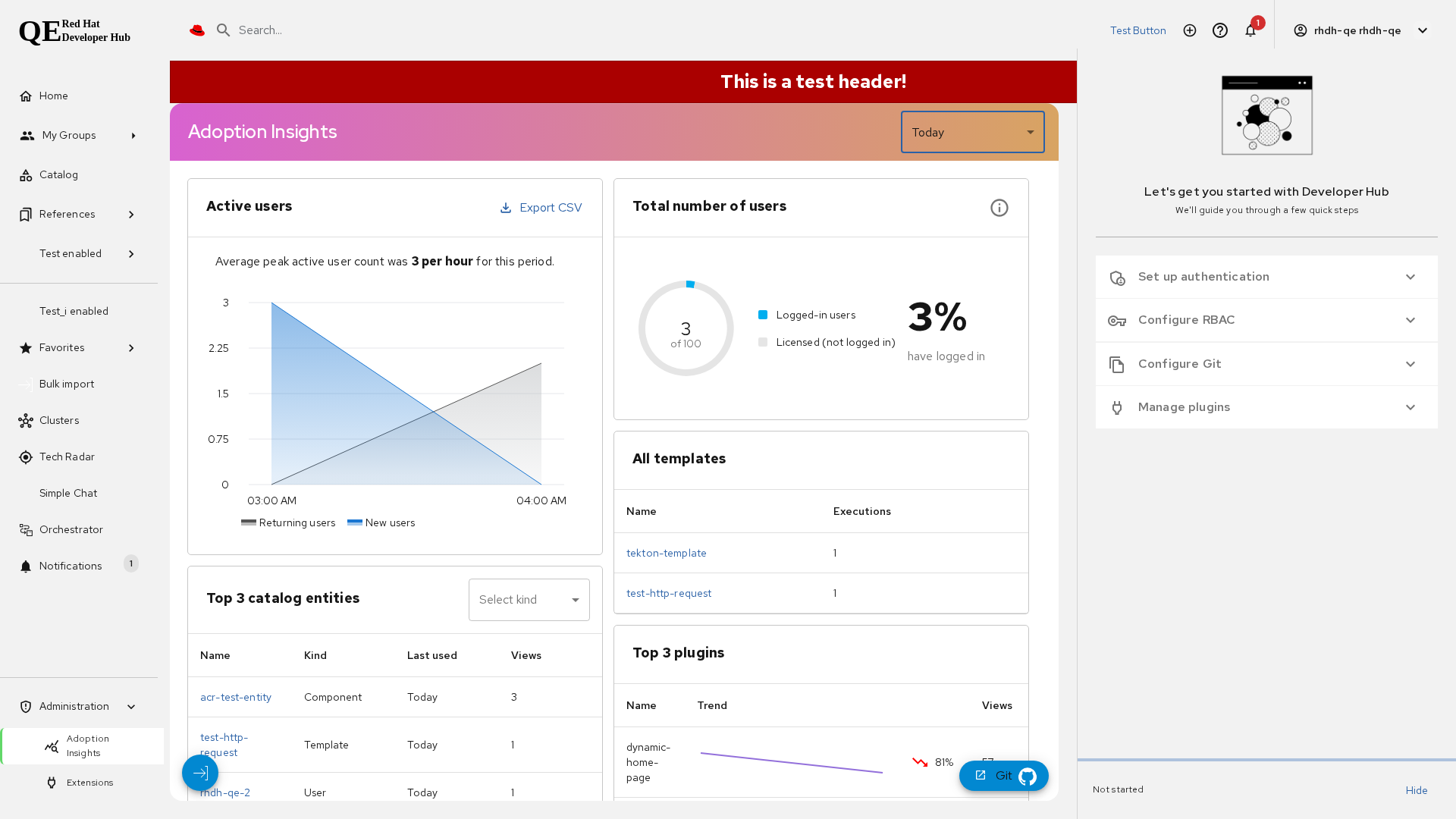1456x819 pixels.
Task: Click the help question mark icon
Action: 1220,30
